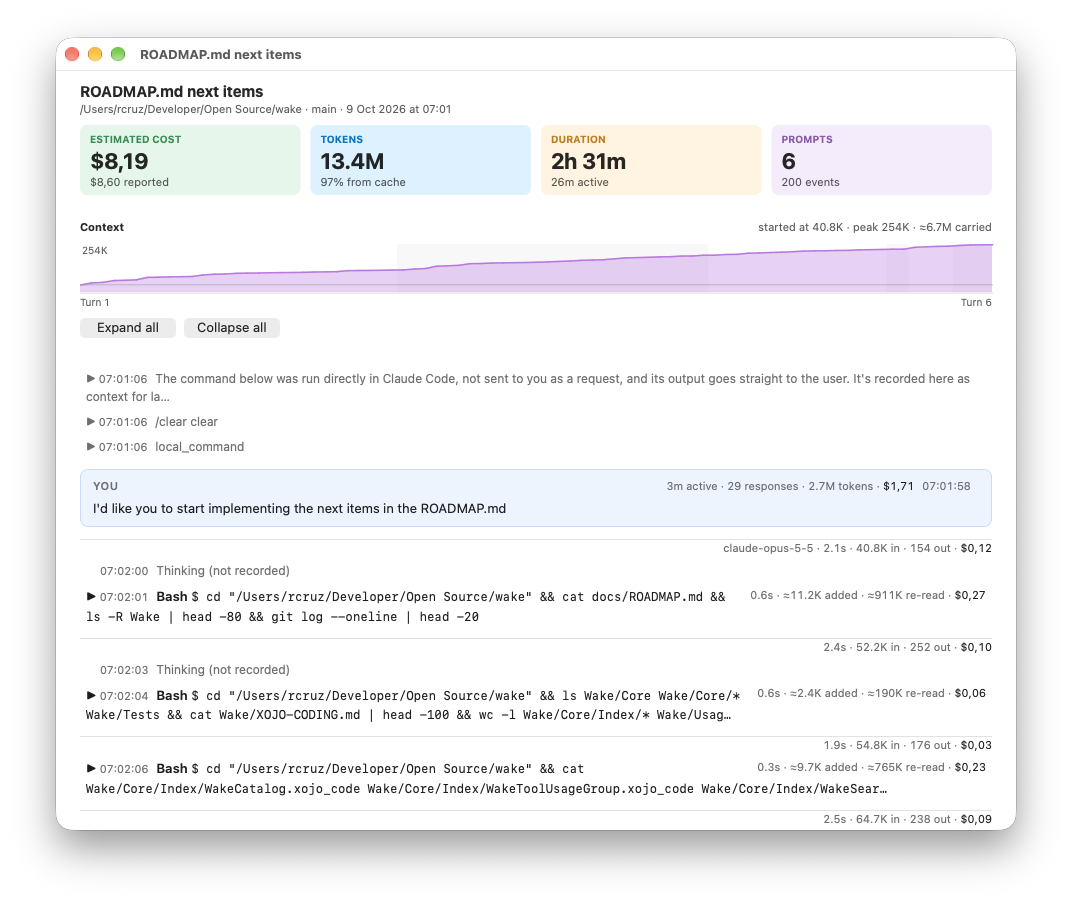Click the '1.9s · 54.8K in · 176 out' line
This screenshot has width=1072, height=904.
907,745
